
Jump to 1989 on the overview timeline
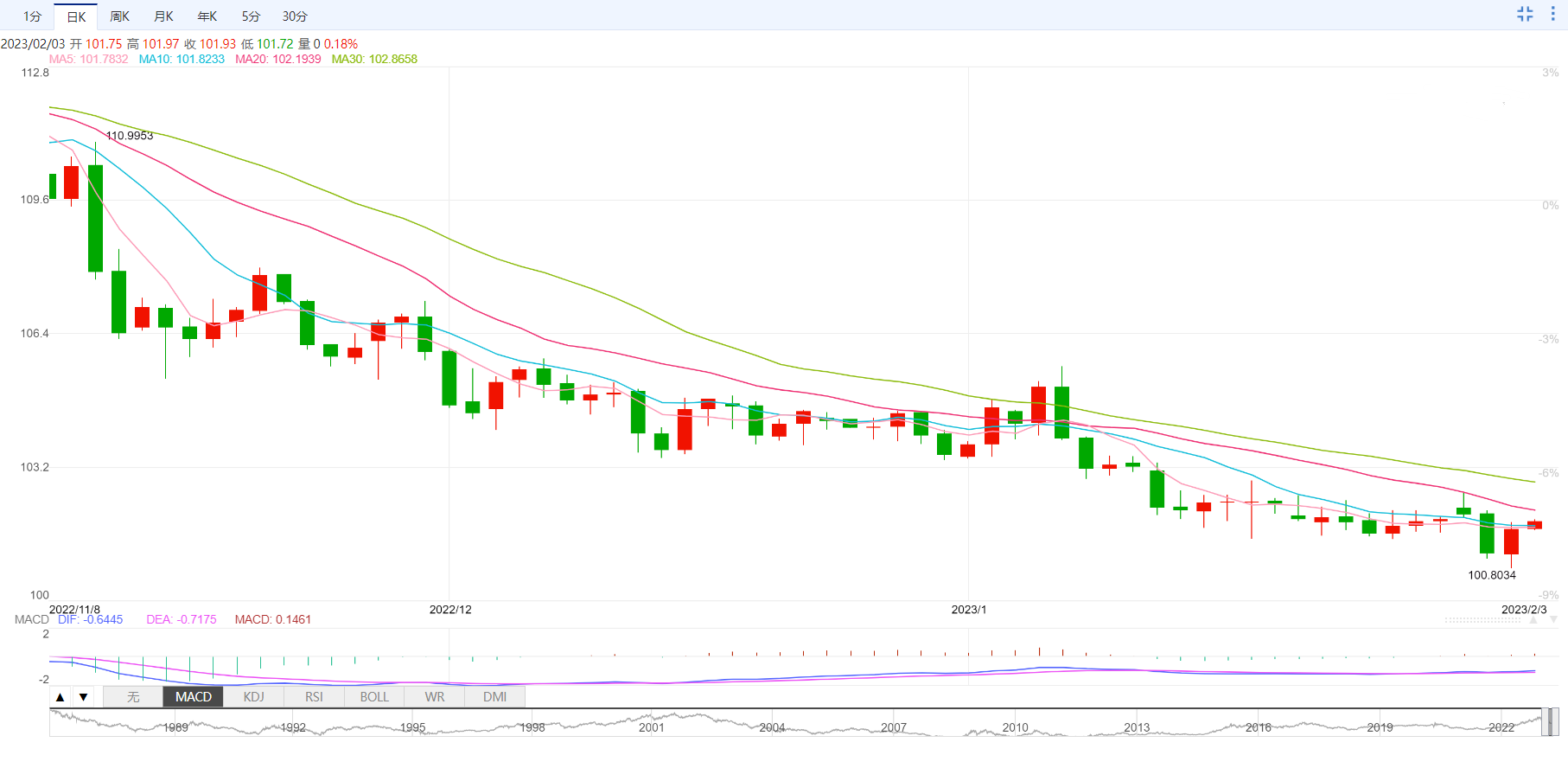[x=175, y=727]
